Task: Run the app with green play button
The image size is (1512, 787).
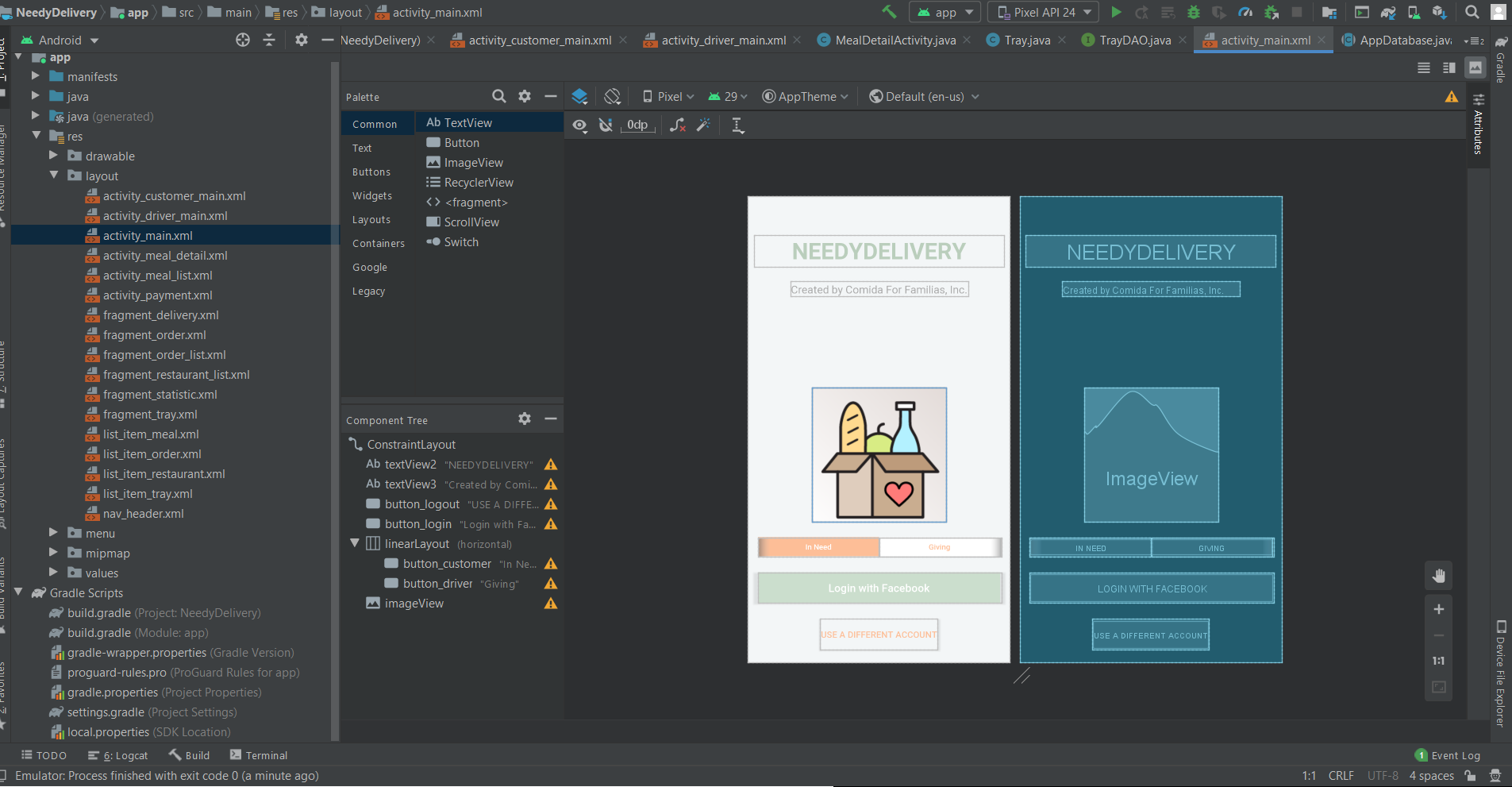Action: coord(1116,12)
